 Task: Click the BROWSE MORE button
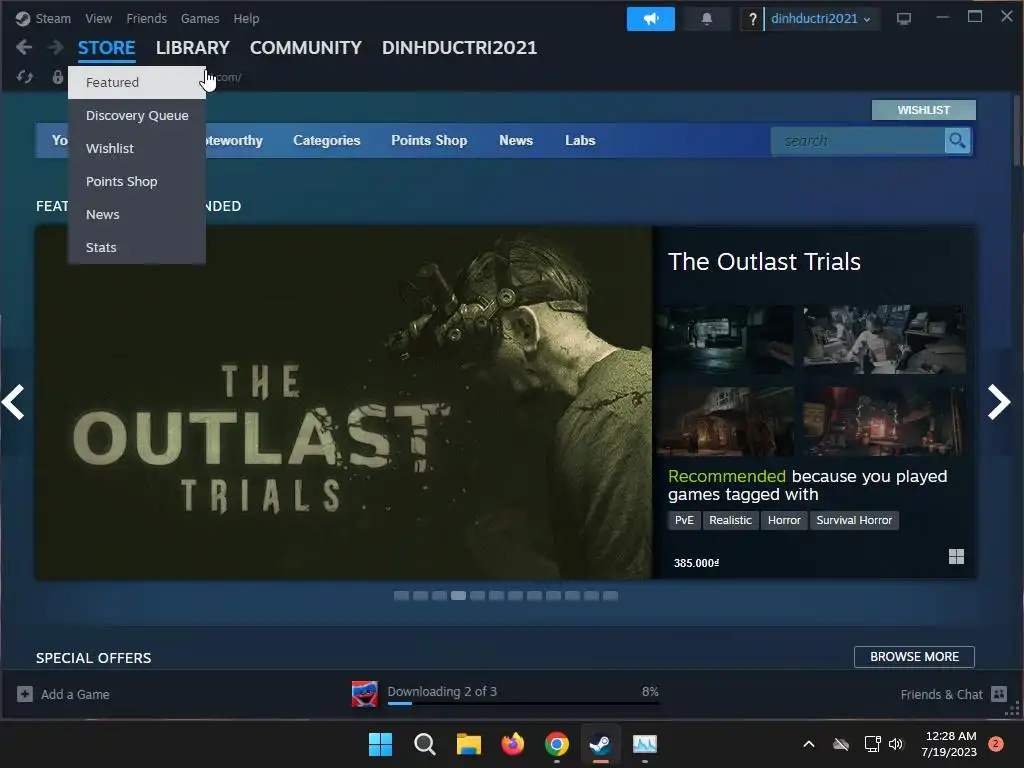click(914, 656)
